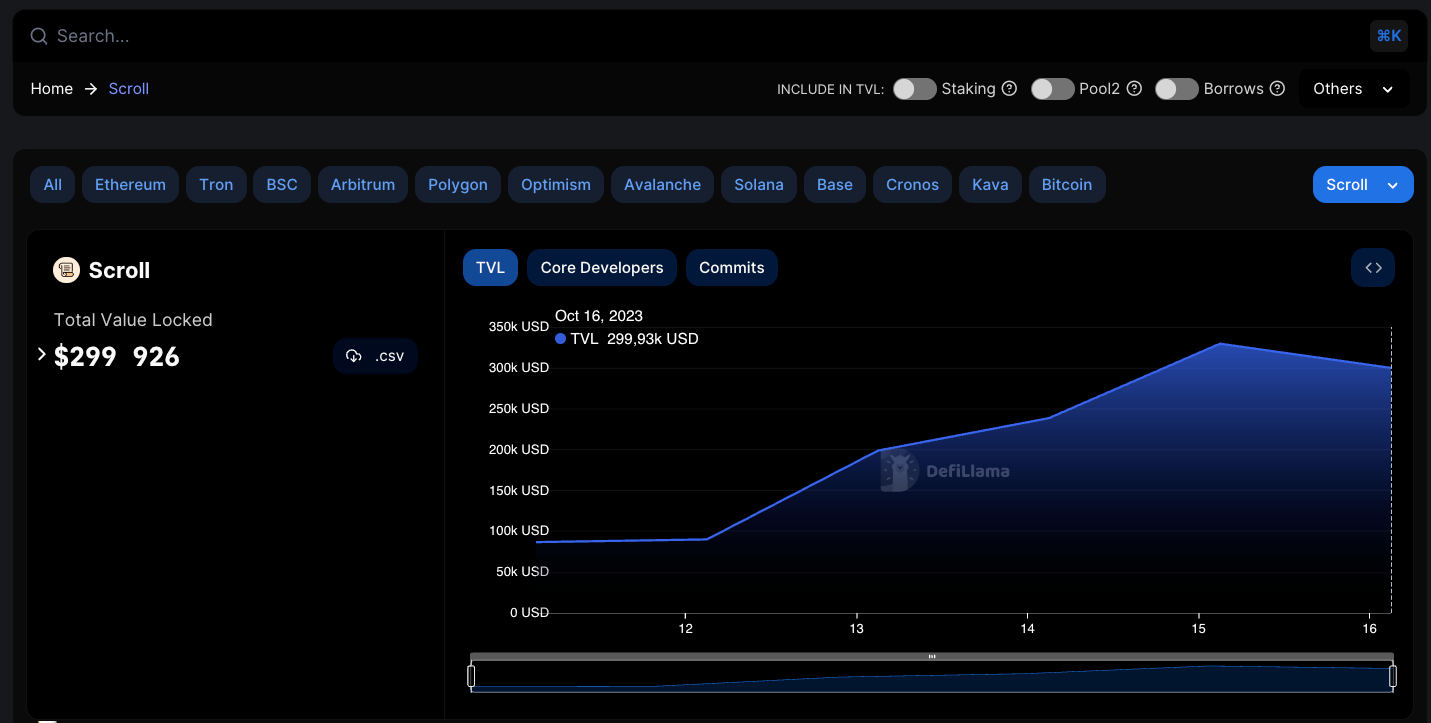The width and height of the screenshot is (1431, 723).
Task: Select the Ethereum chain filter
Action: [130, 185]
